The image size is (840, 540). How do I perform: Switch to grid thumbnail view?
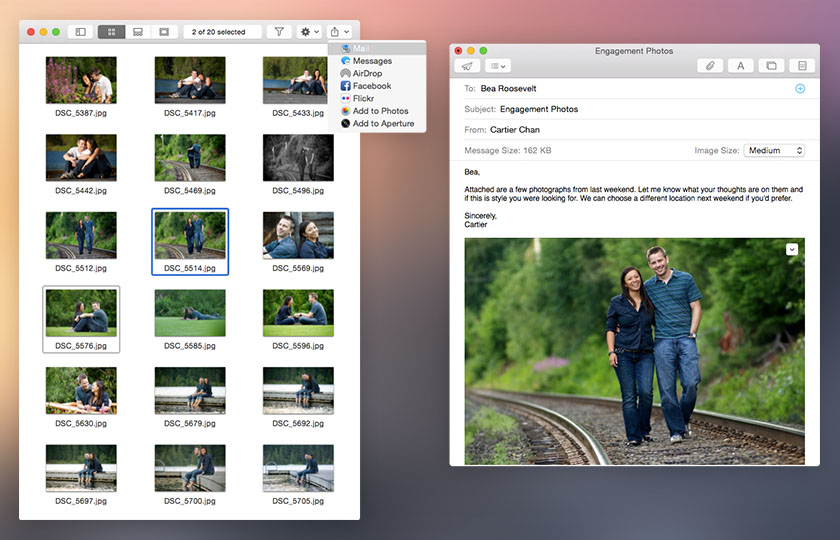(x=111, y=32)
